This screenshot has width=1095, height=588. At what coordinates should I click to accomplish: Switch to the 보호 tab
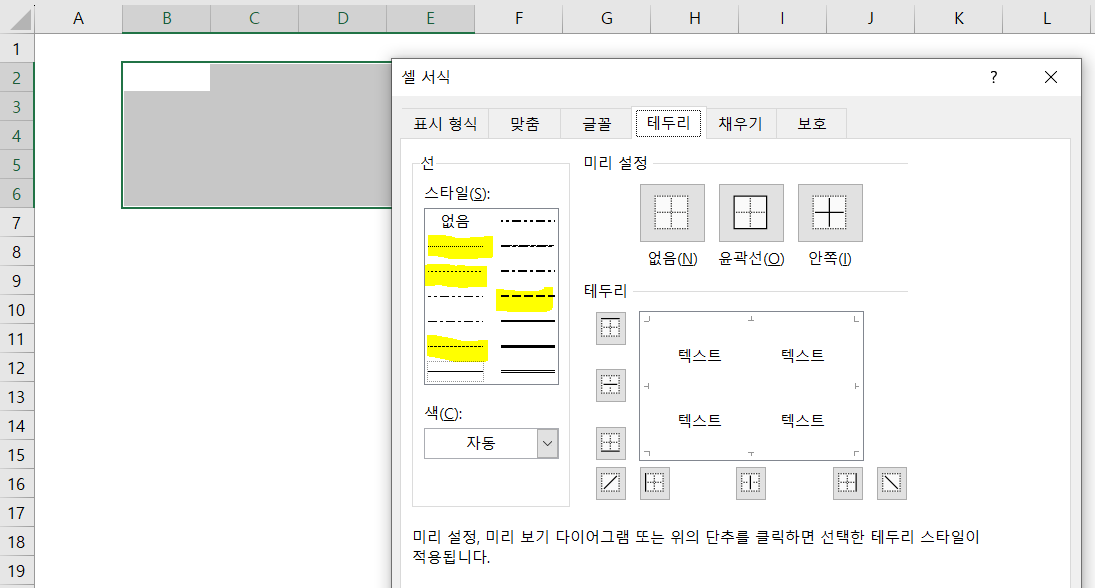point(811,123)
